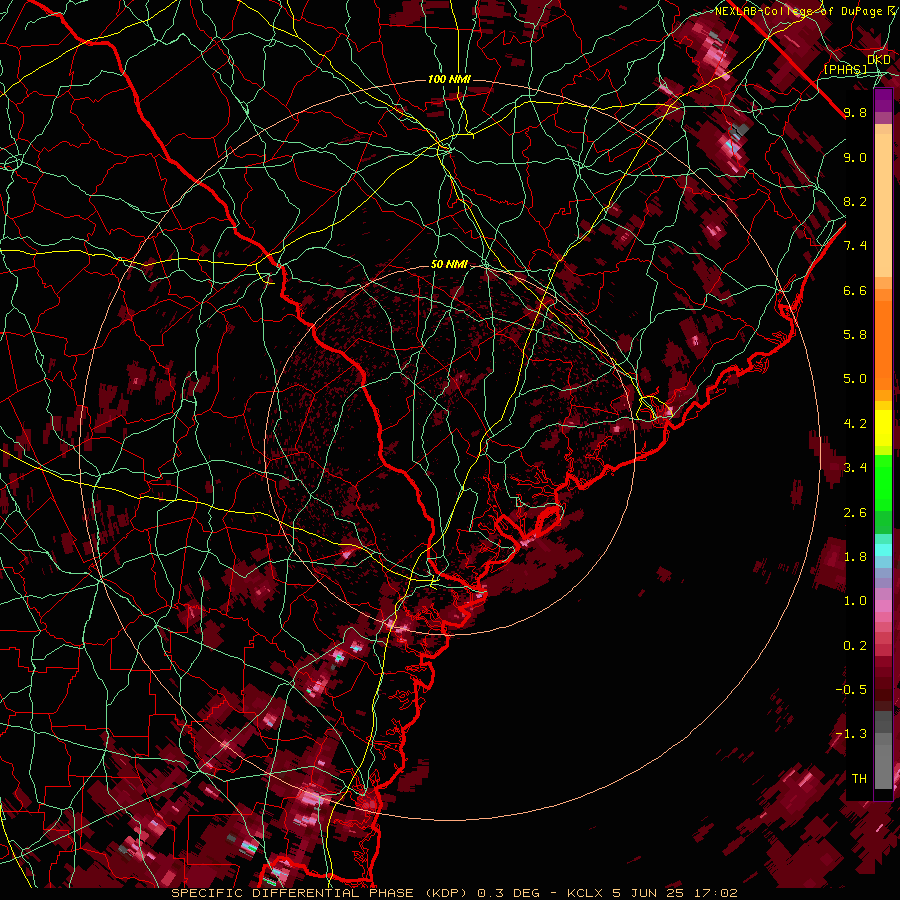Click the cyan segment of the color bar
Screen dimensions: 900x900
tap(883, 549)
